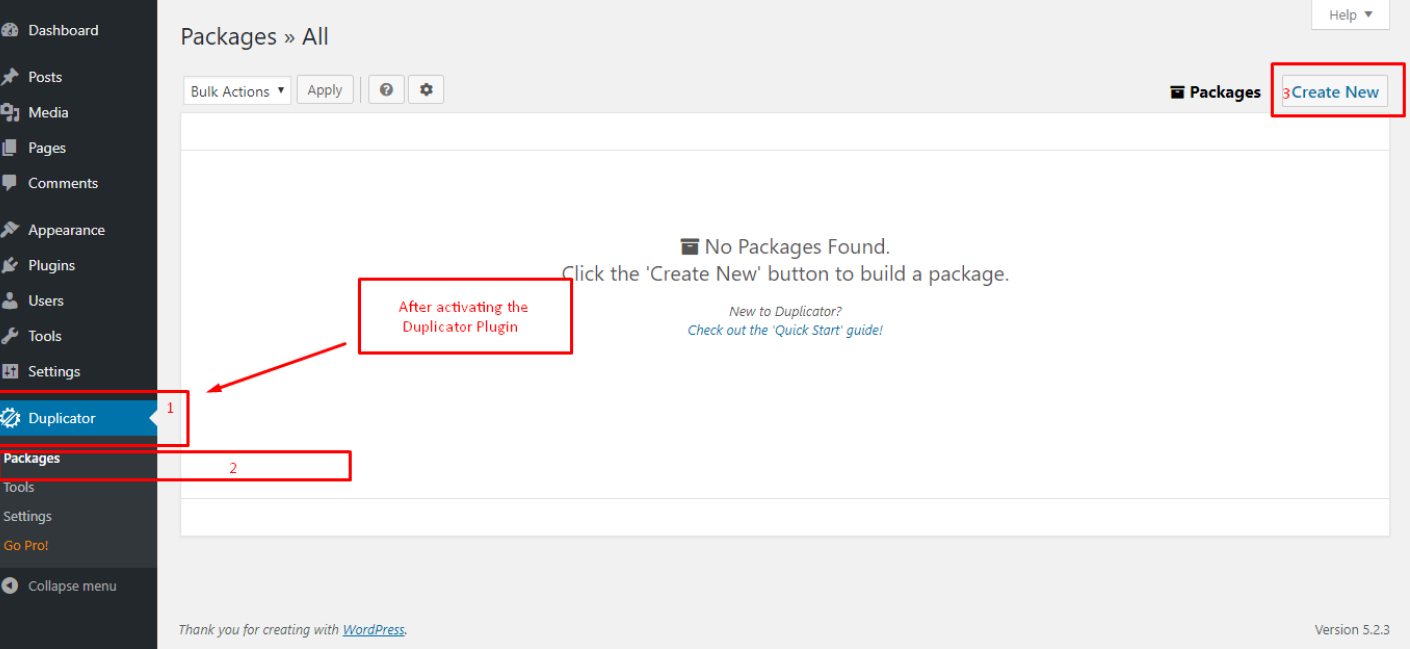Click the Appearance brush icon
Viewport: 1410px width, 649px height.
(x=10, y=230)
